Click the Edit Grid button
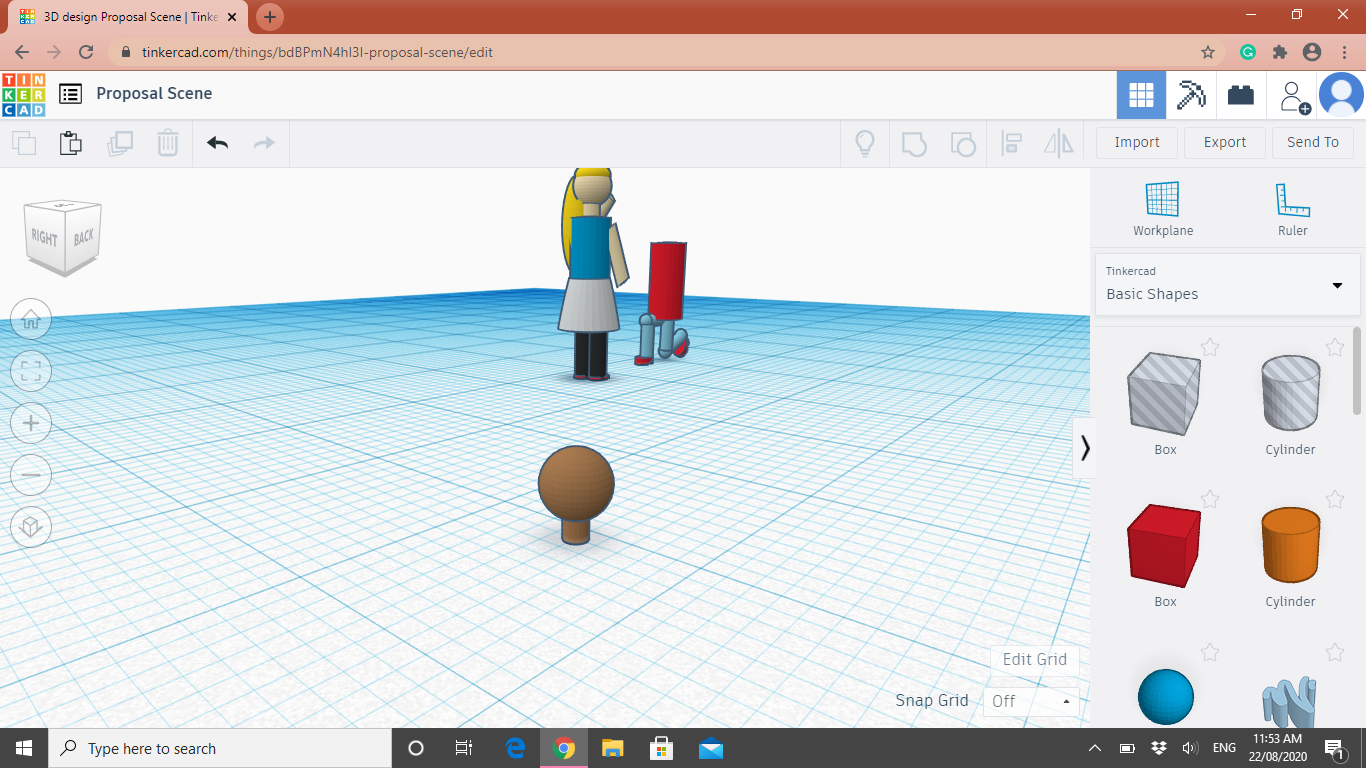The image size is (1366, 768). [1035, 659]
